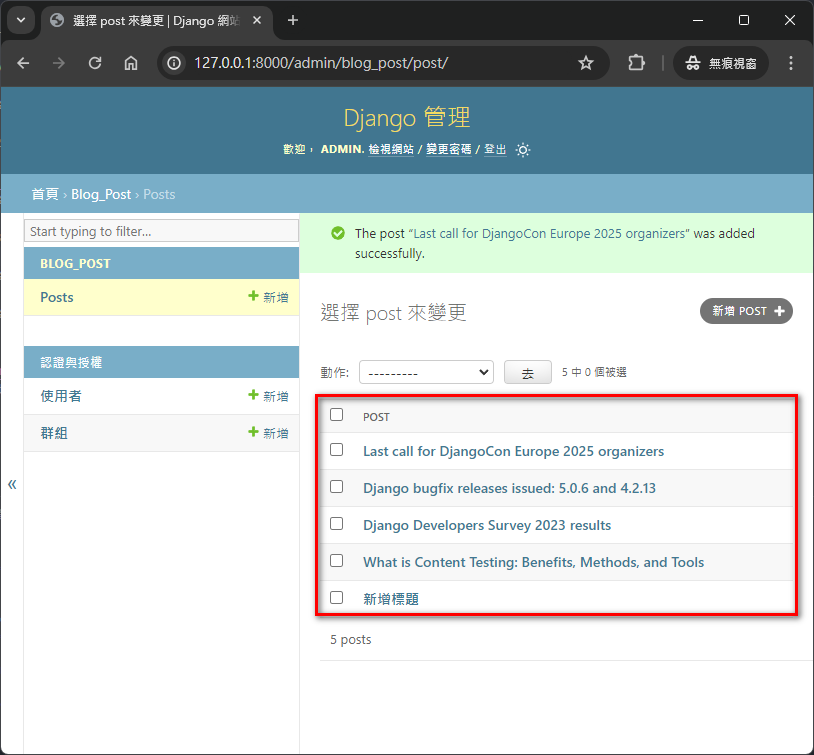Click the browser address bar URL
814x755 pixels.
[321, 63]
